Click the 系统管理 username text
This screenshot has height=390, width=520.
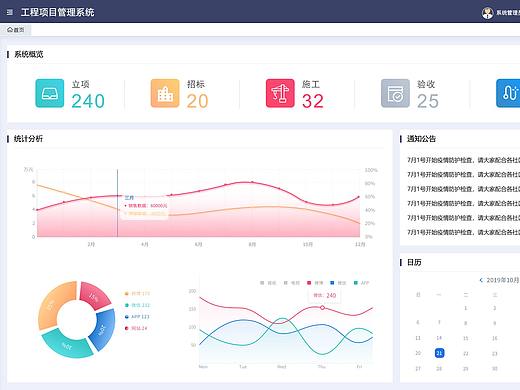[x=508, y=13]
